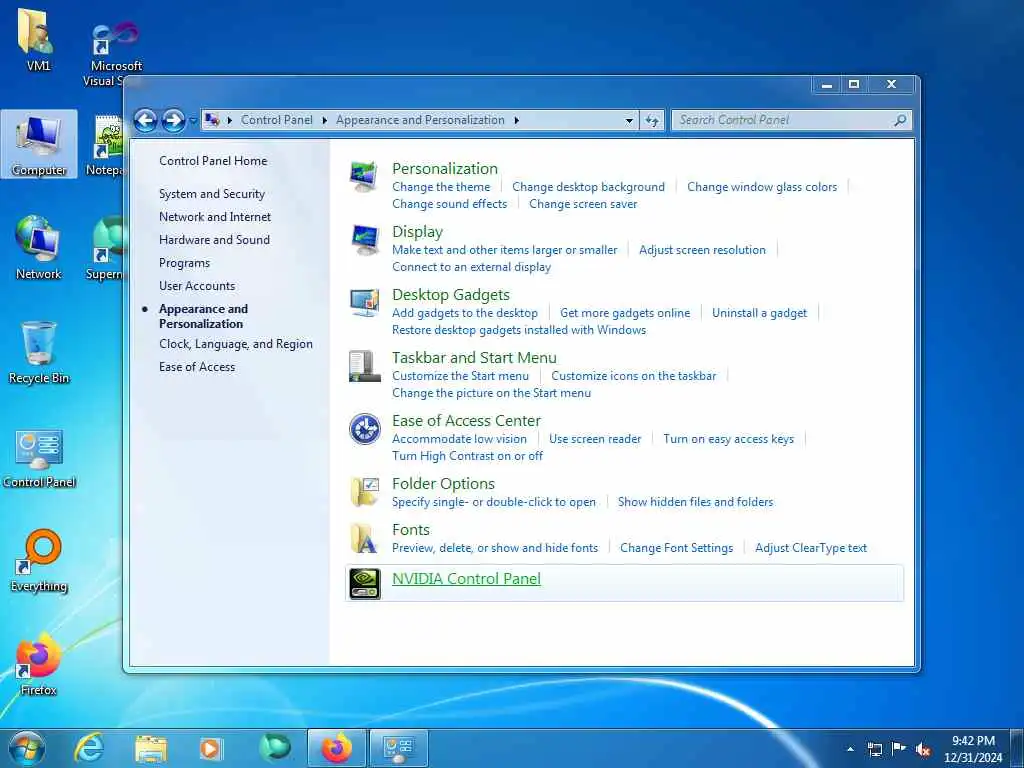Open the Programs category

point(184,263)
